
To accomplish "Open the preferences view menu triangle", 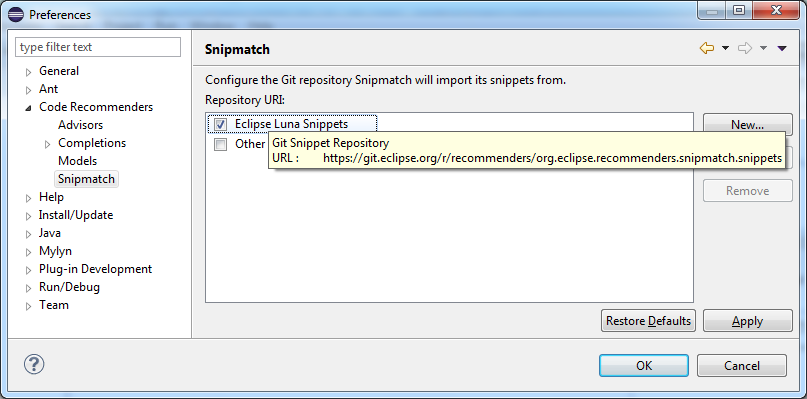I will pos(782,48).
